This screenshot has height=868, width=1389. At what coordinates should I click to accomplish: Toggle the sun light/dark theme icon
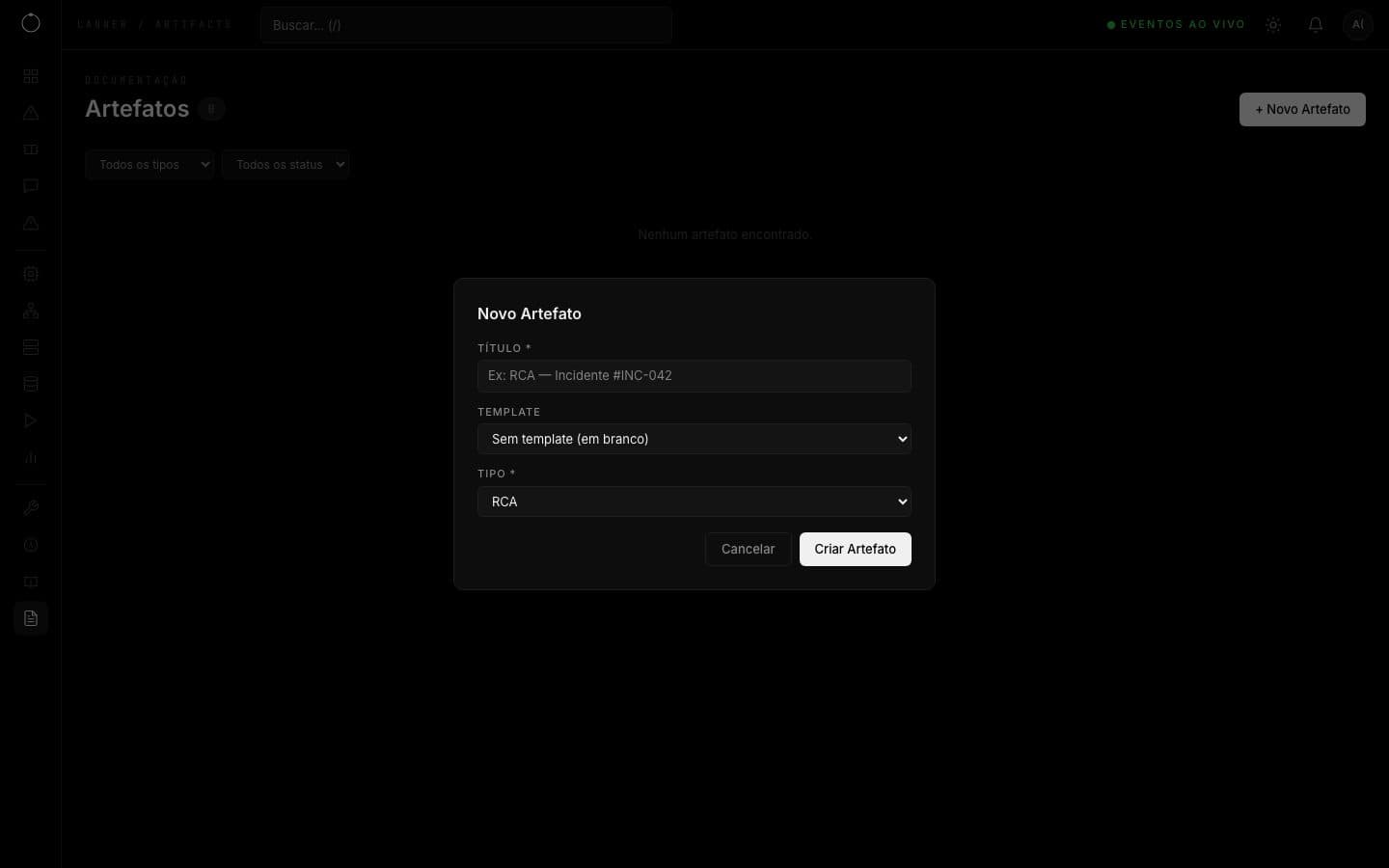tap(1273, 25)
